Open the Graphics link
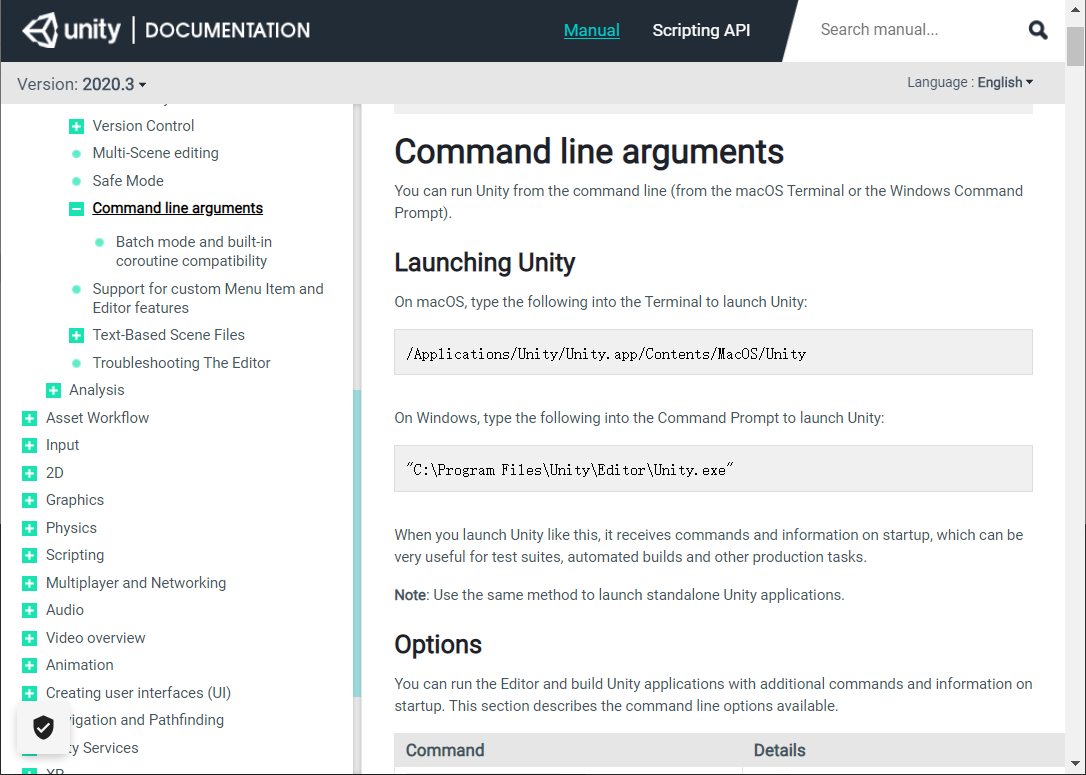 [x=75, y=500]
